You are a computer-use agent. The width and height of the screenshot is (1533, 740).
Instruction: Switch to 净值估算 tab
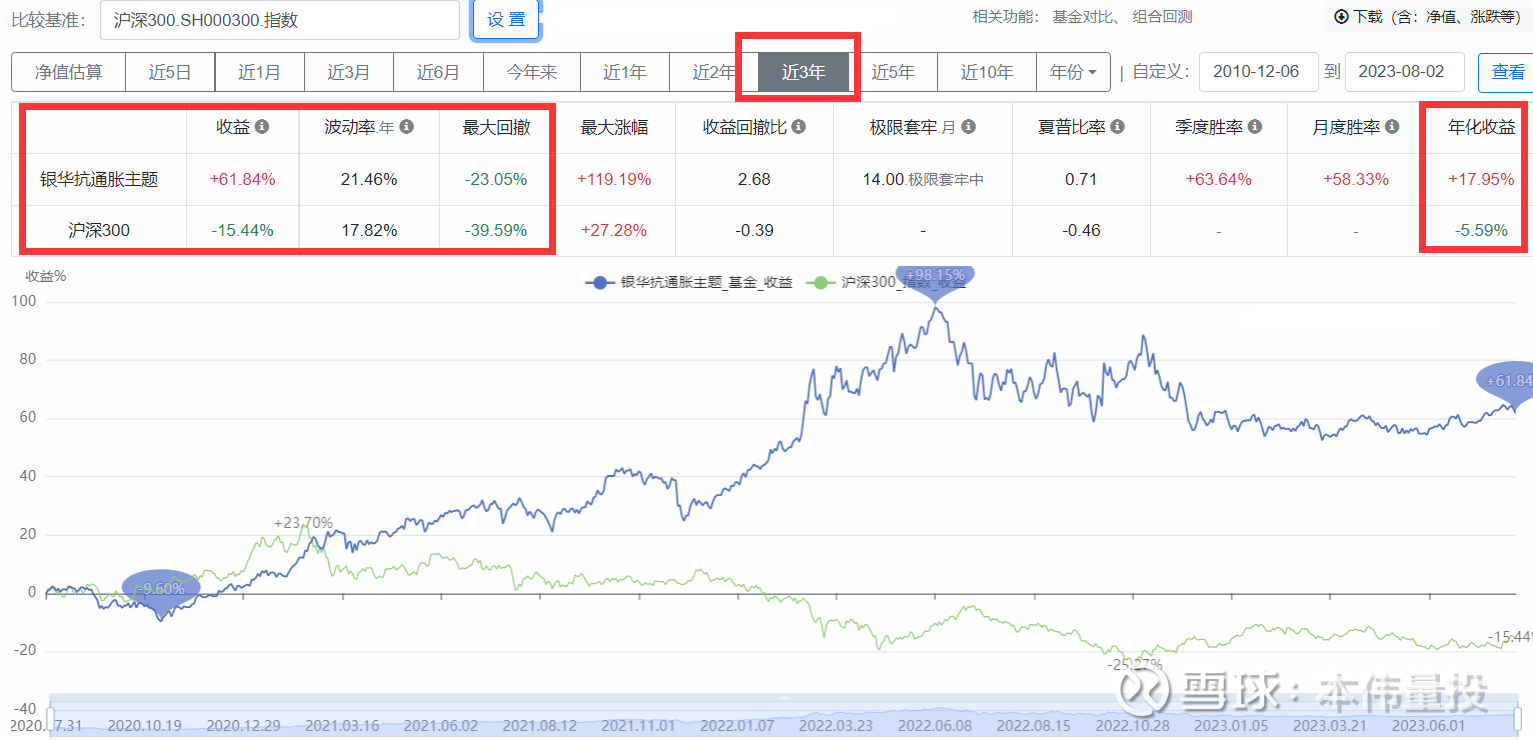coord(69,72)
